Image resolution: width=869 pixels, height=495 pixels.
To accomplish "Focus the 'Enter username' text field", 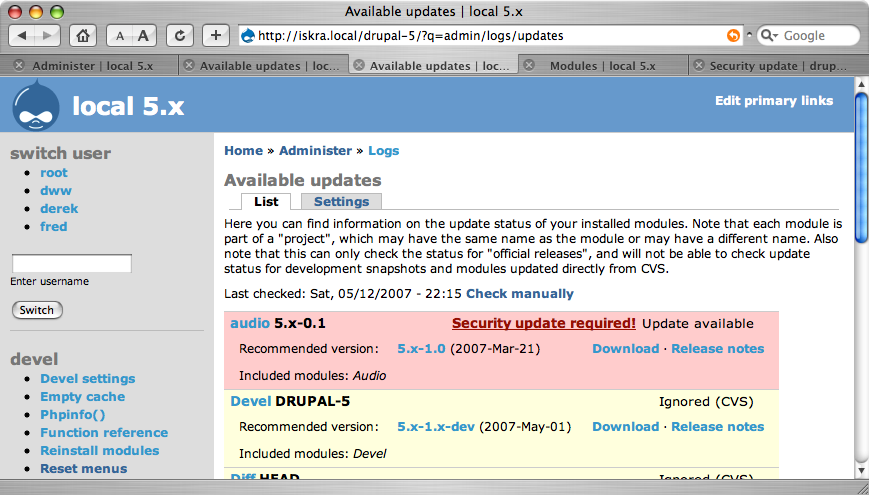I will (x=72, y=263).
